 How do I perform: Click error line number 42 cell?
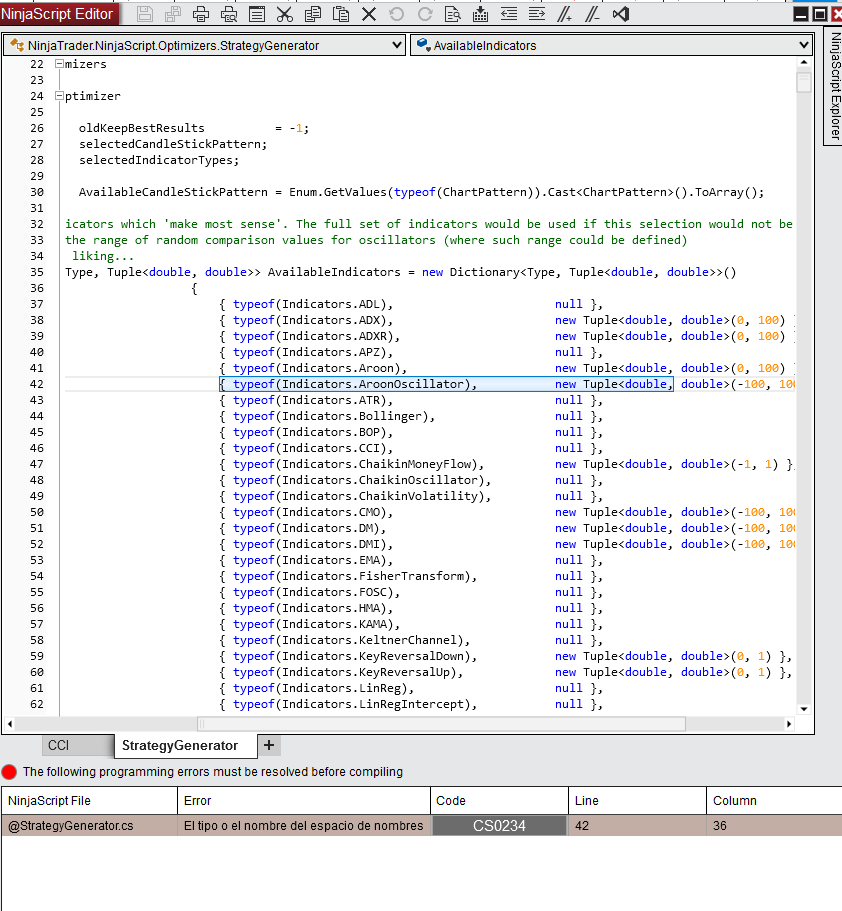coord(637,826)
